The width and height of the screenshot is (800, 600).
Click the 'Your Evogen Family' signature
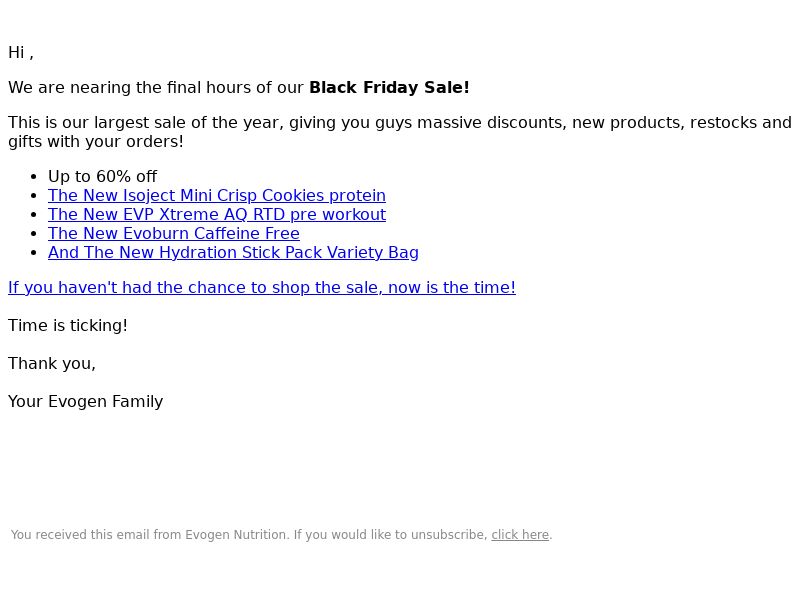point(86,402)
